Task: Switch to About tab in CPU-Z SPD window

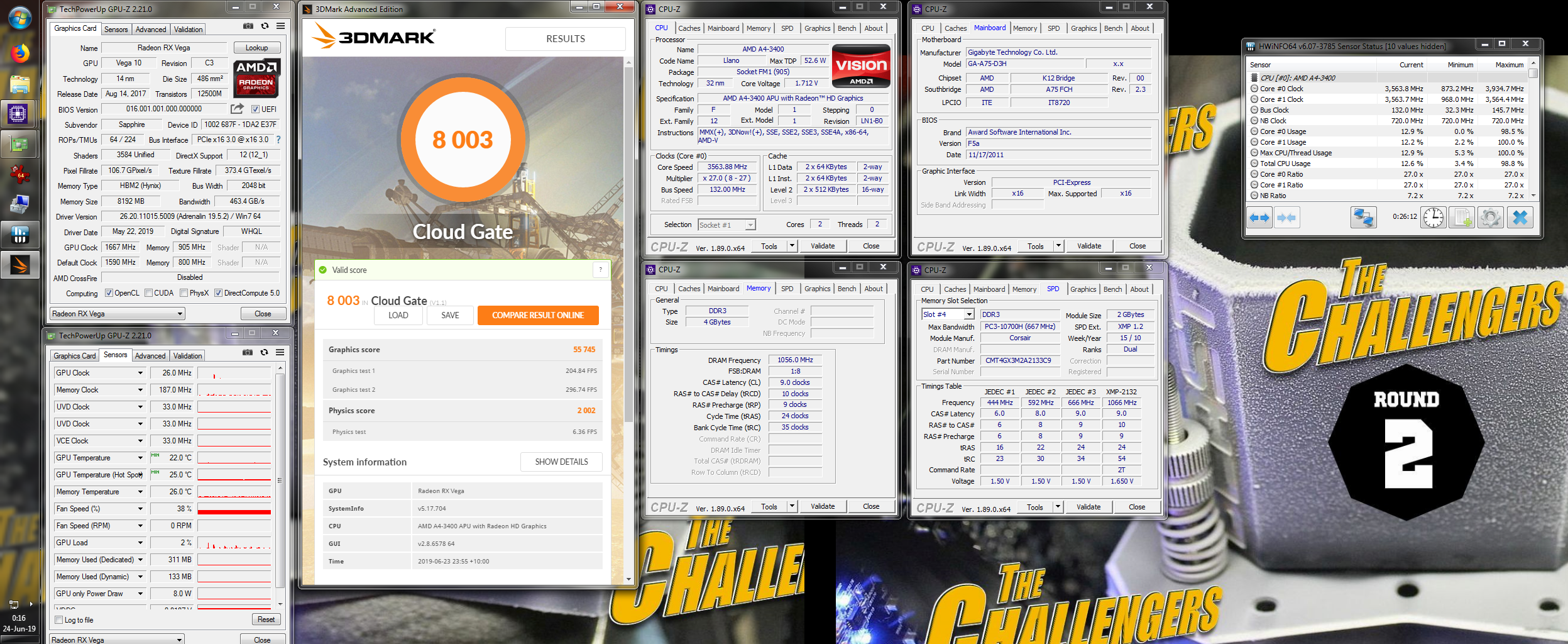Action: point(1139,289)
